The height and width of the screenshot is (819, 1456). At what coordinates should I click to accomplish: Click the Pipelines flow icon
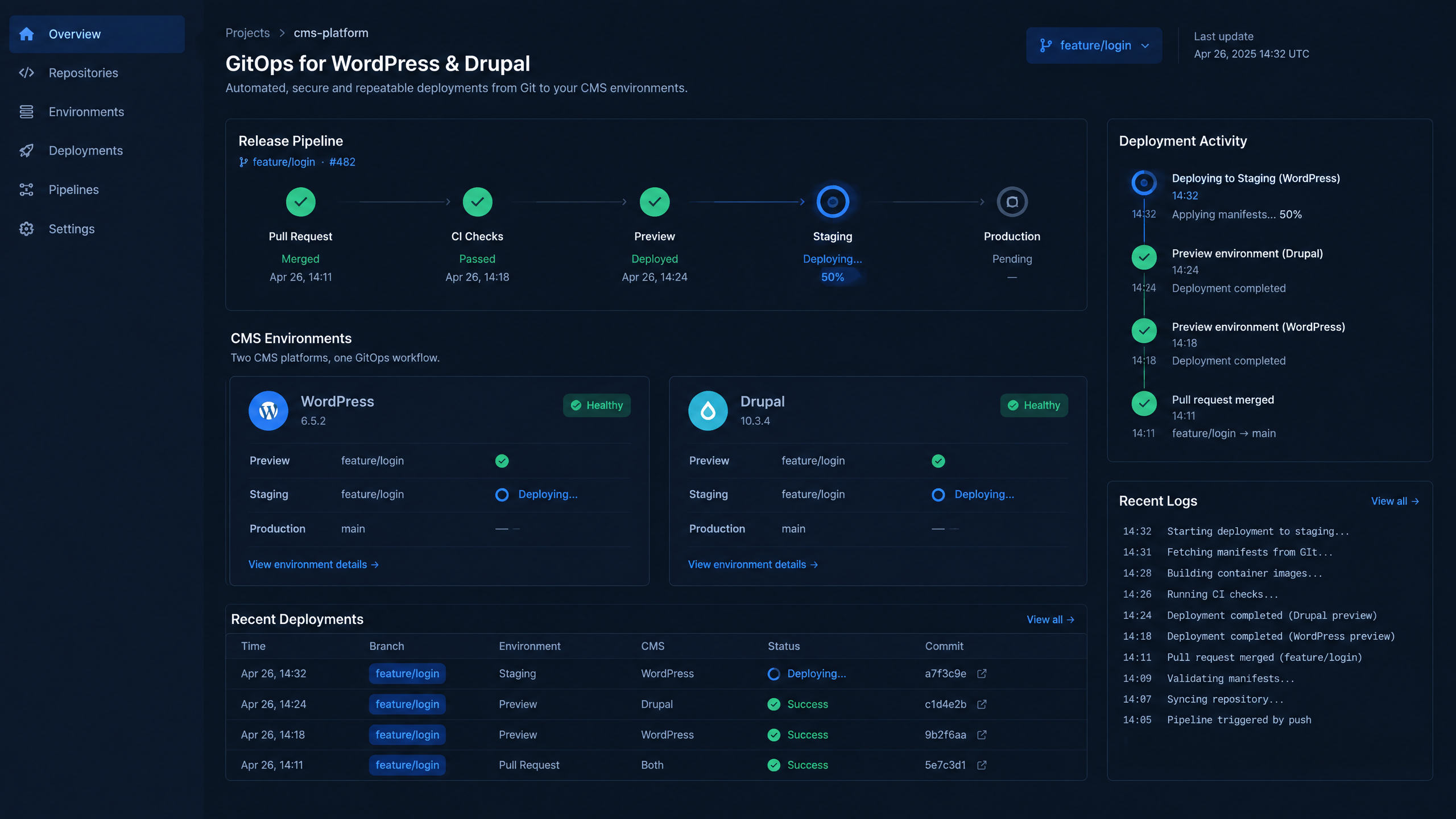pyautogui.click(x=26, y=189)
